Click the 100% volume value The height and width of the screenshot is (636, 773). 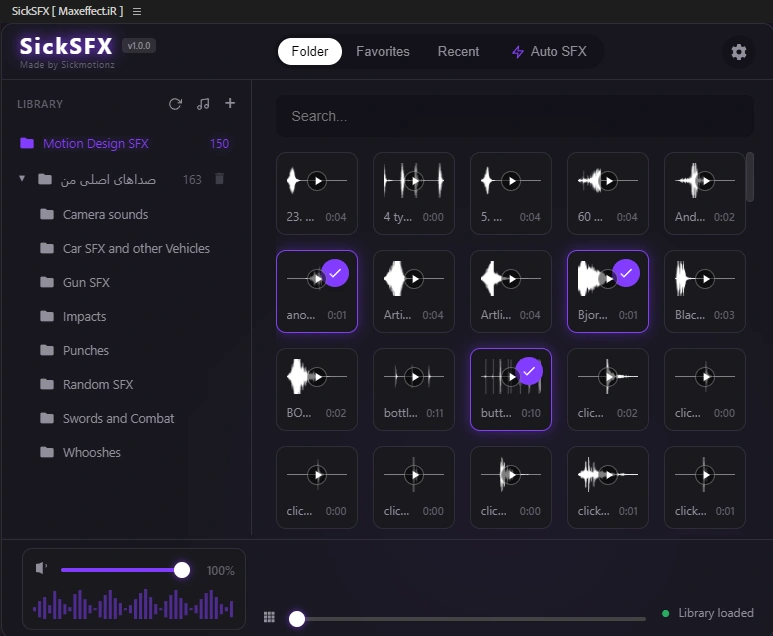[x=220, y=570]
